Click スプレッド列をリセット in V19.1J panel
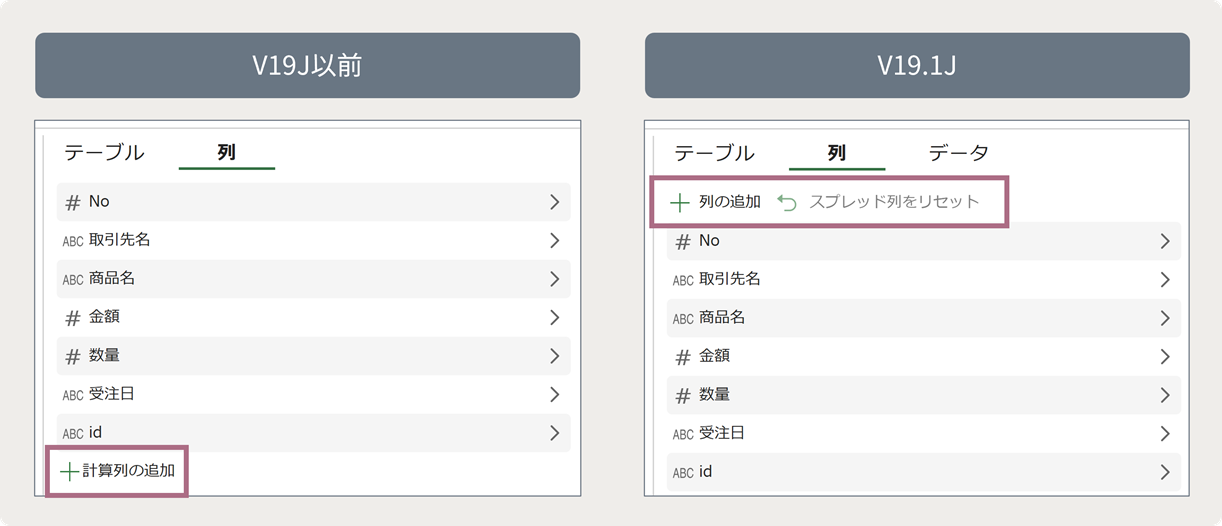Image resolution: width=1222 pixels, height=526 pixels. point(894,202)
